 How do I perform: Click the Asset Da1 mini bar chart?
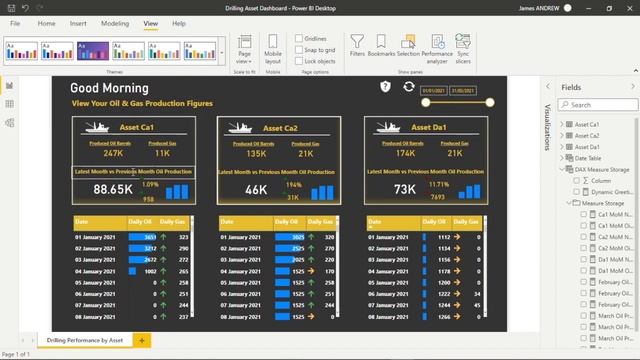(469, 191)
